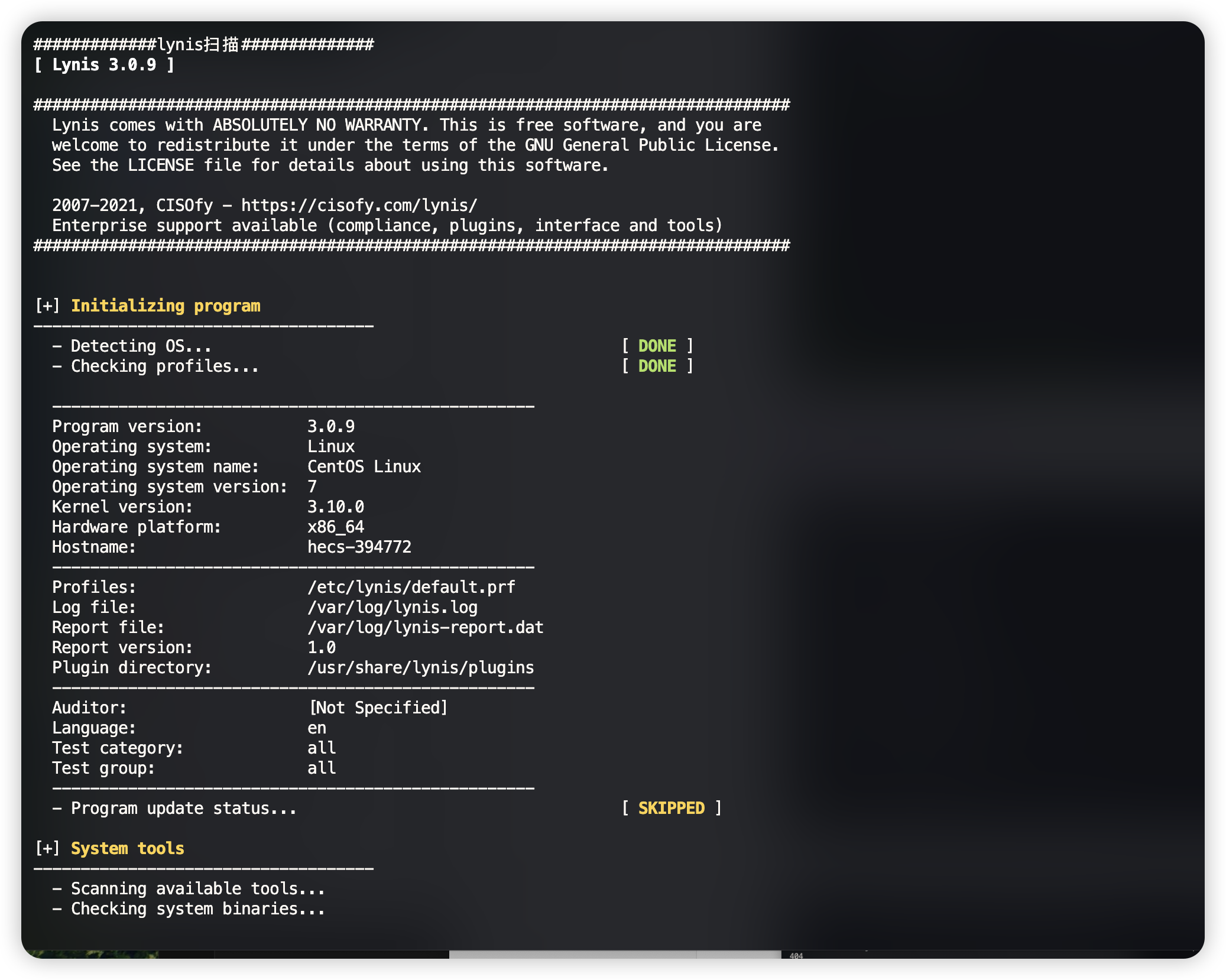
Task: Click the Checking system binaries line
Action: pyautogui.click(x=189, y=908)
